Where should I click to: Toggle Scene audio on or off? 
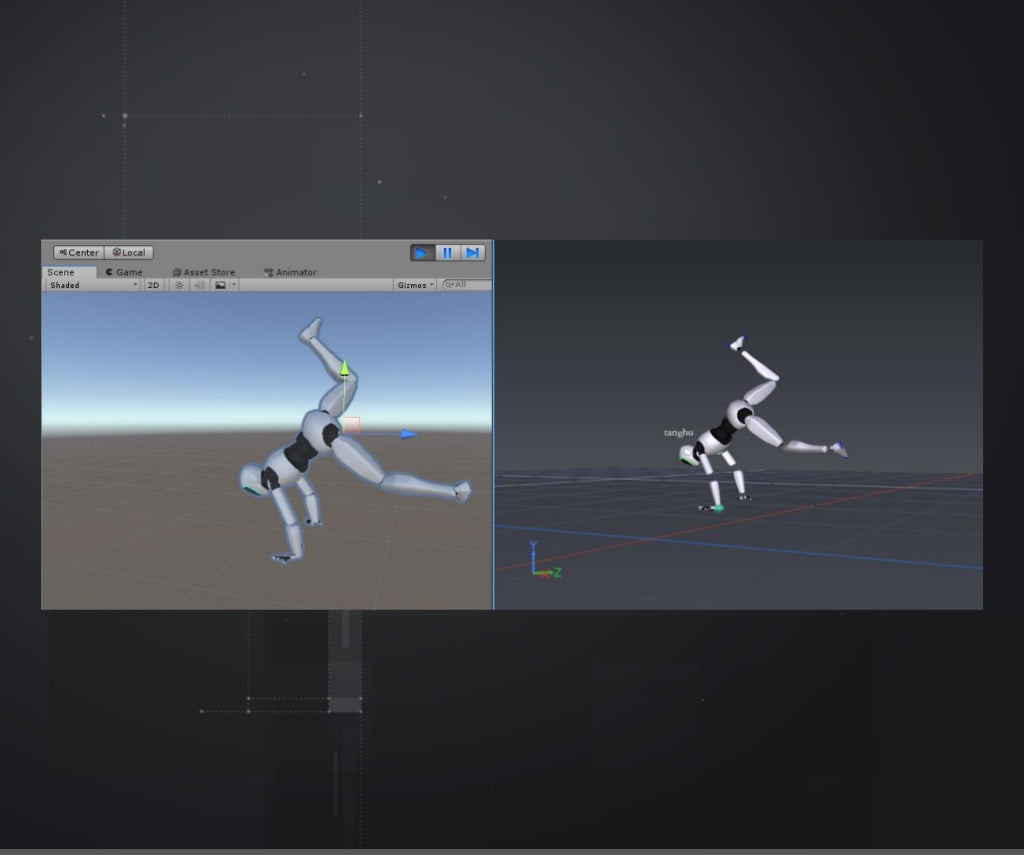[198, 284]
